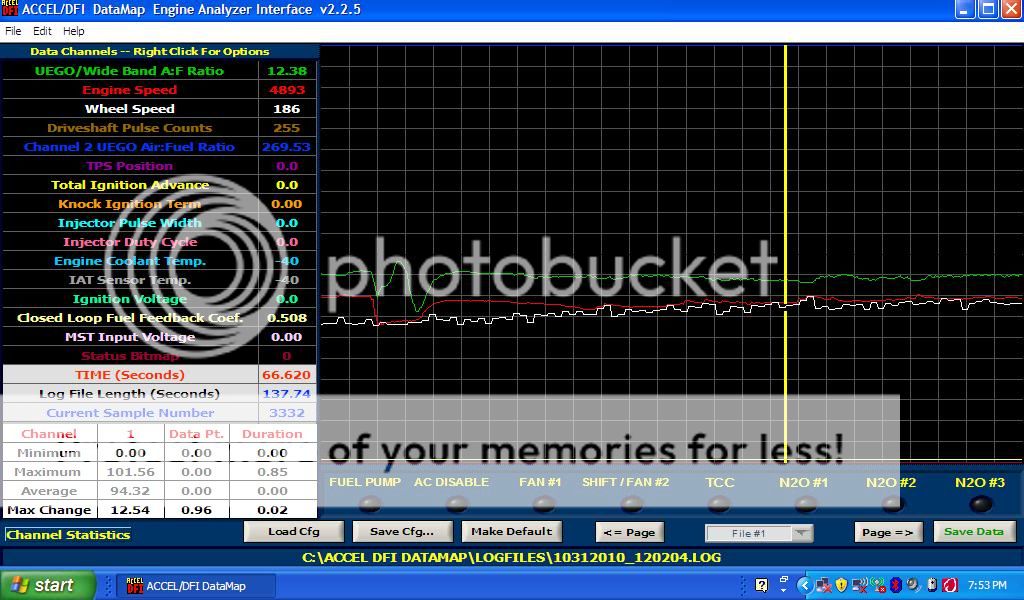
Task: Expand hidden tray icons with the chevron
Action: [804, 585]
